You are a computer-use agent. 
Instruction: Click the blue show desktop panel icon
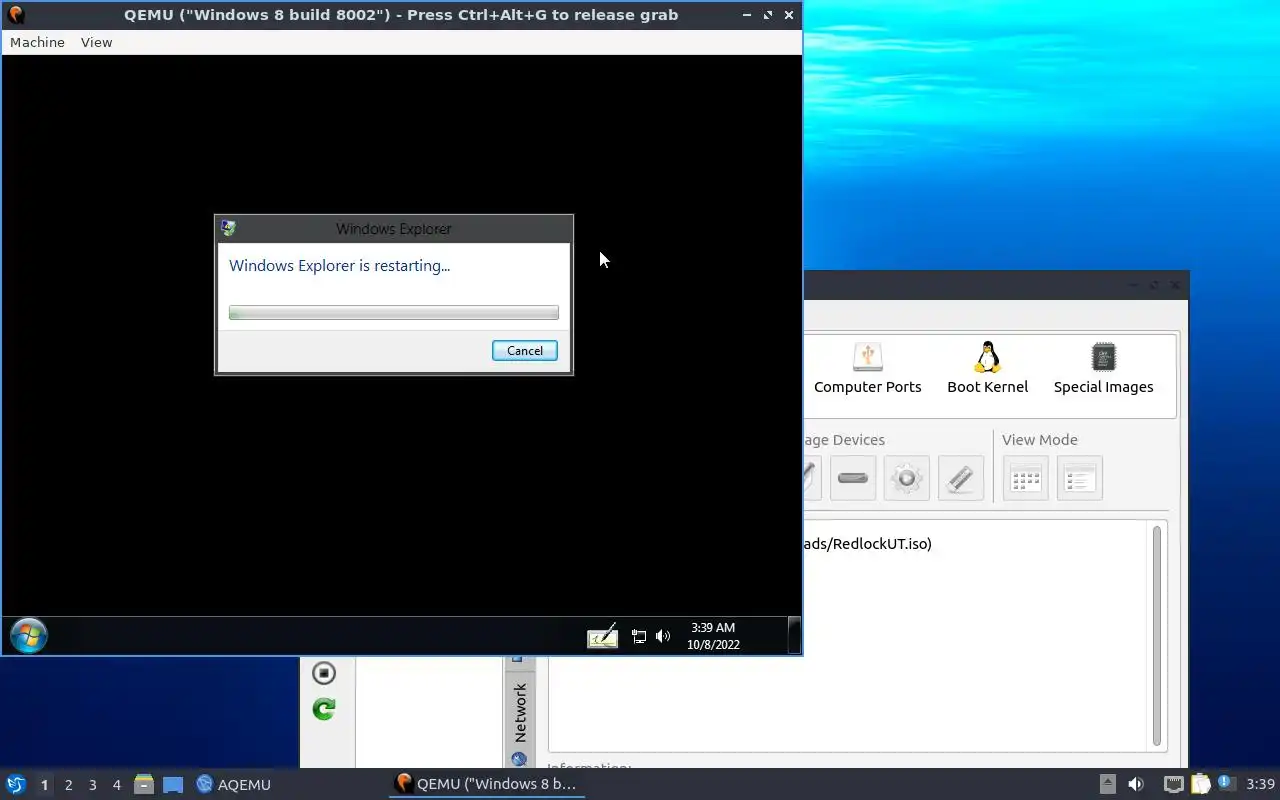[173, 784]
